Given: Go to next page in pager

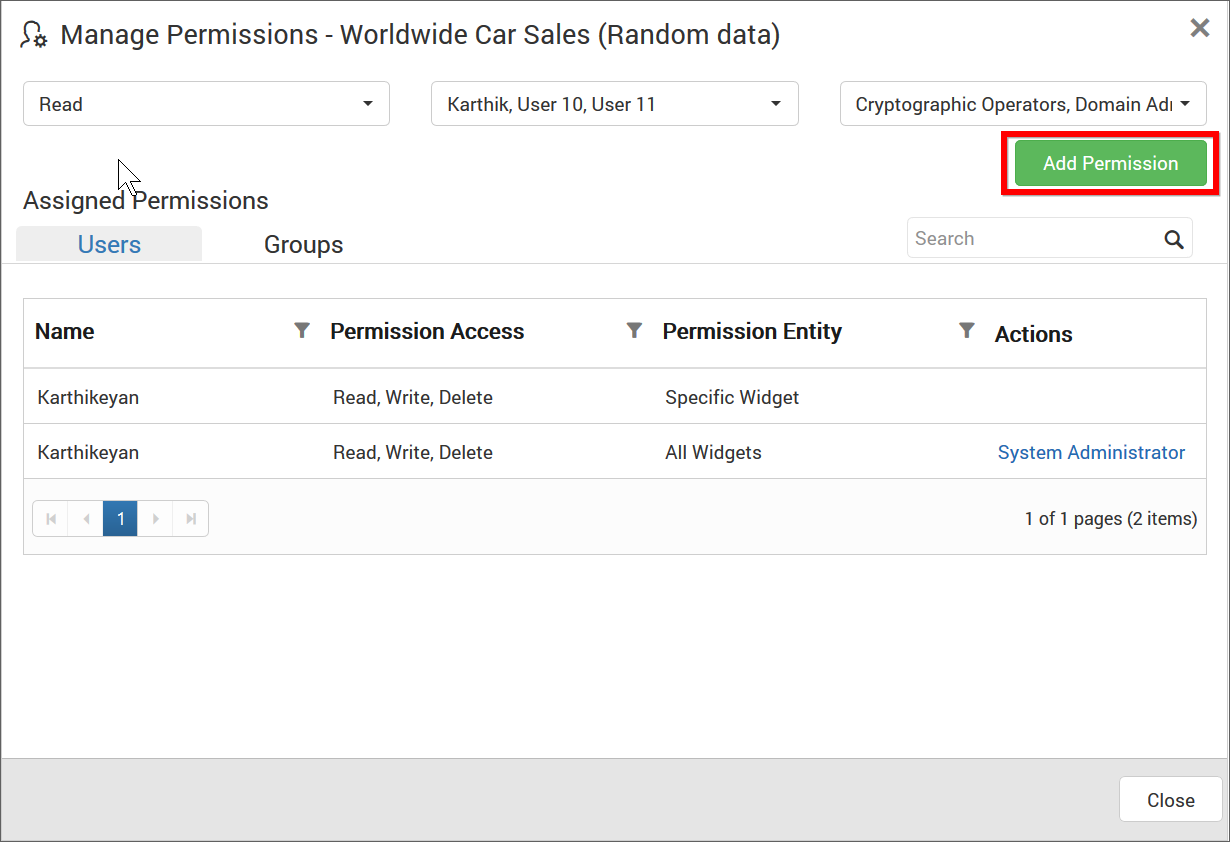Looking at the screenshot, I should (155, 519).
